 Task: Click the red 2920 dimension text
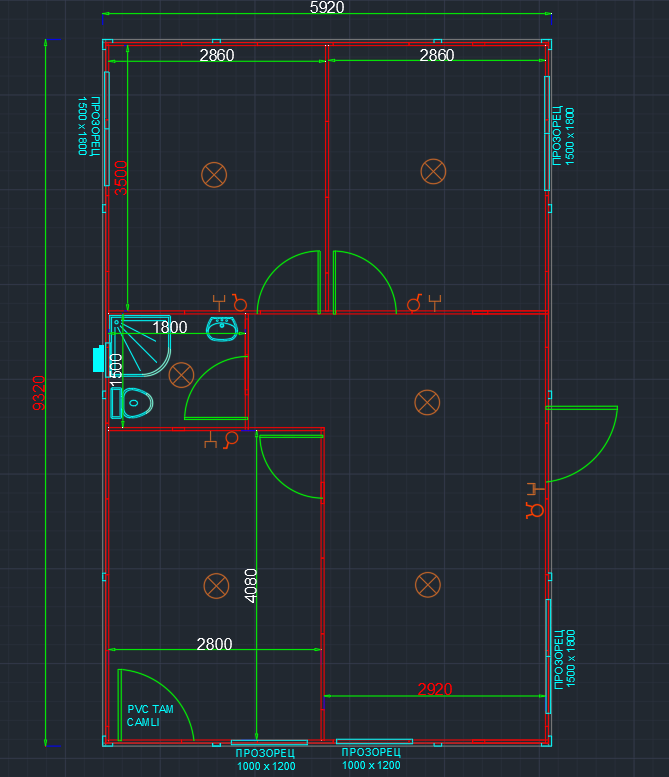pyautogui.click(x=435, y=689)
